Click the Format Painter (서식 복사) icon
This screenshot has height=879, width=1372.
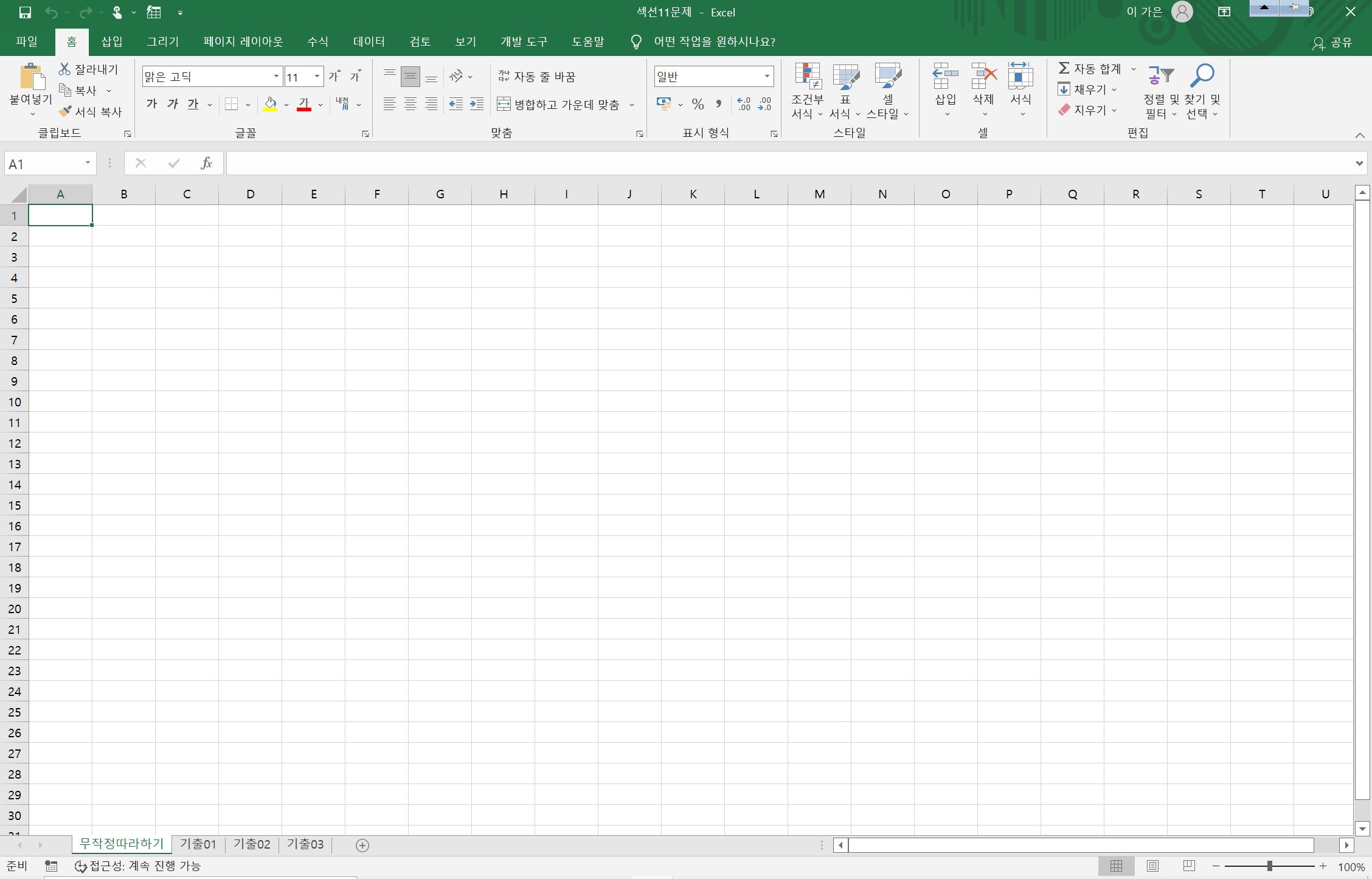pyautogui.click(x=66, y=111)
